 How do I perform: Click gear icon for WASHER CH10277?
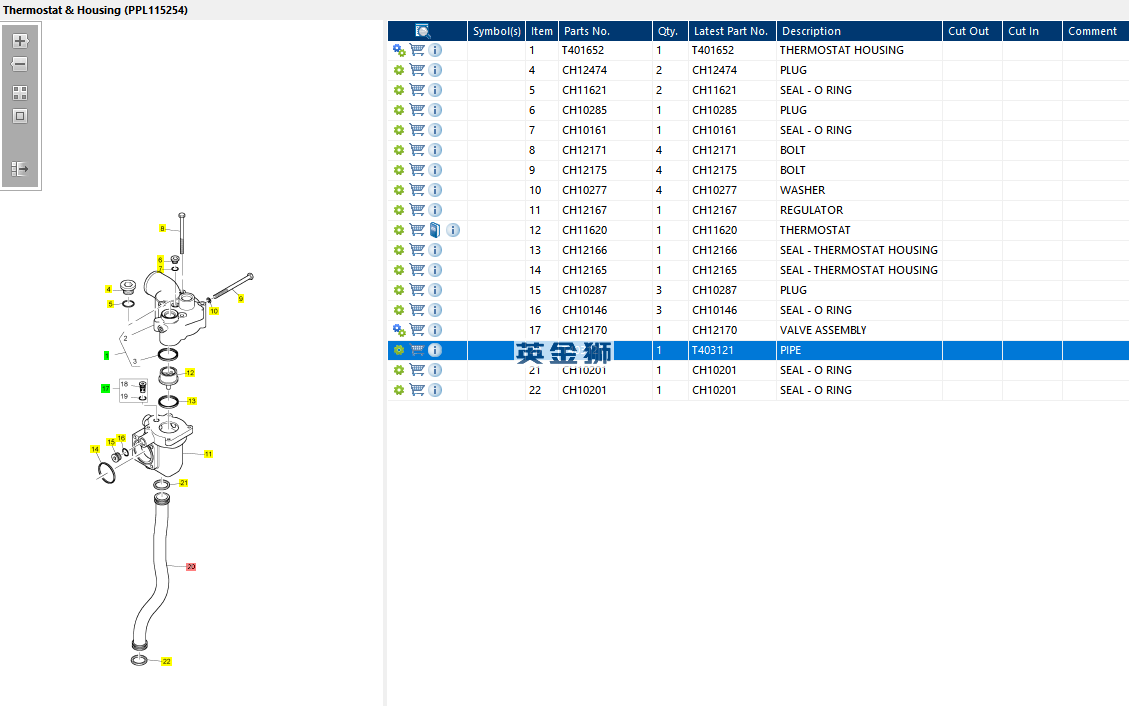point(399,190)
